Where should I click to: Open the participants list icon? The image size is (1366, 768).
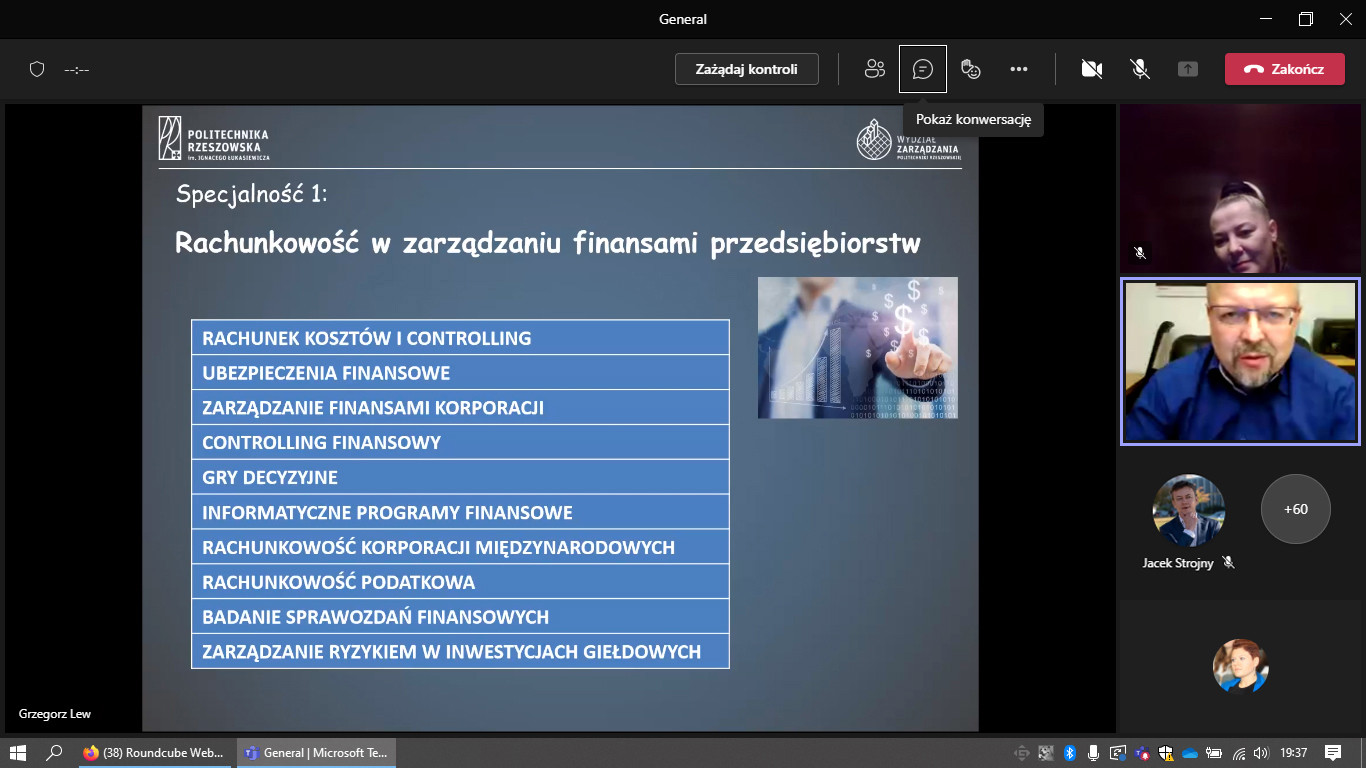[x=875, y=69]
